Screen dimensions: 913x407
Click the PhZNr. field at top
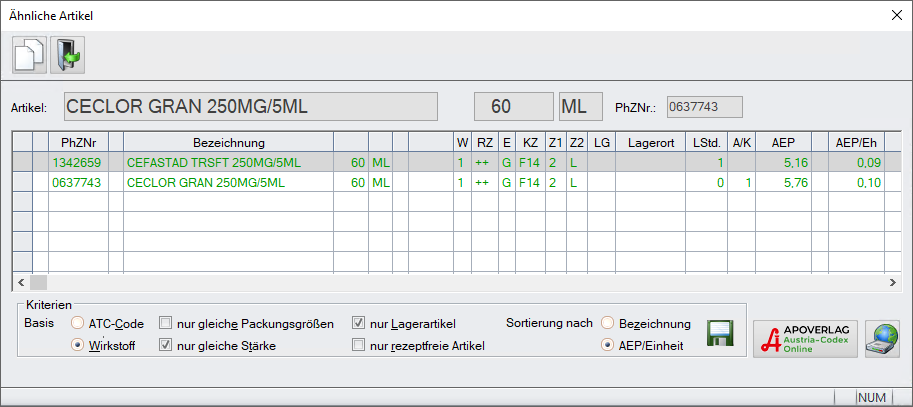(705, 107)
